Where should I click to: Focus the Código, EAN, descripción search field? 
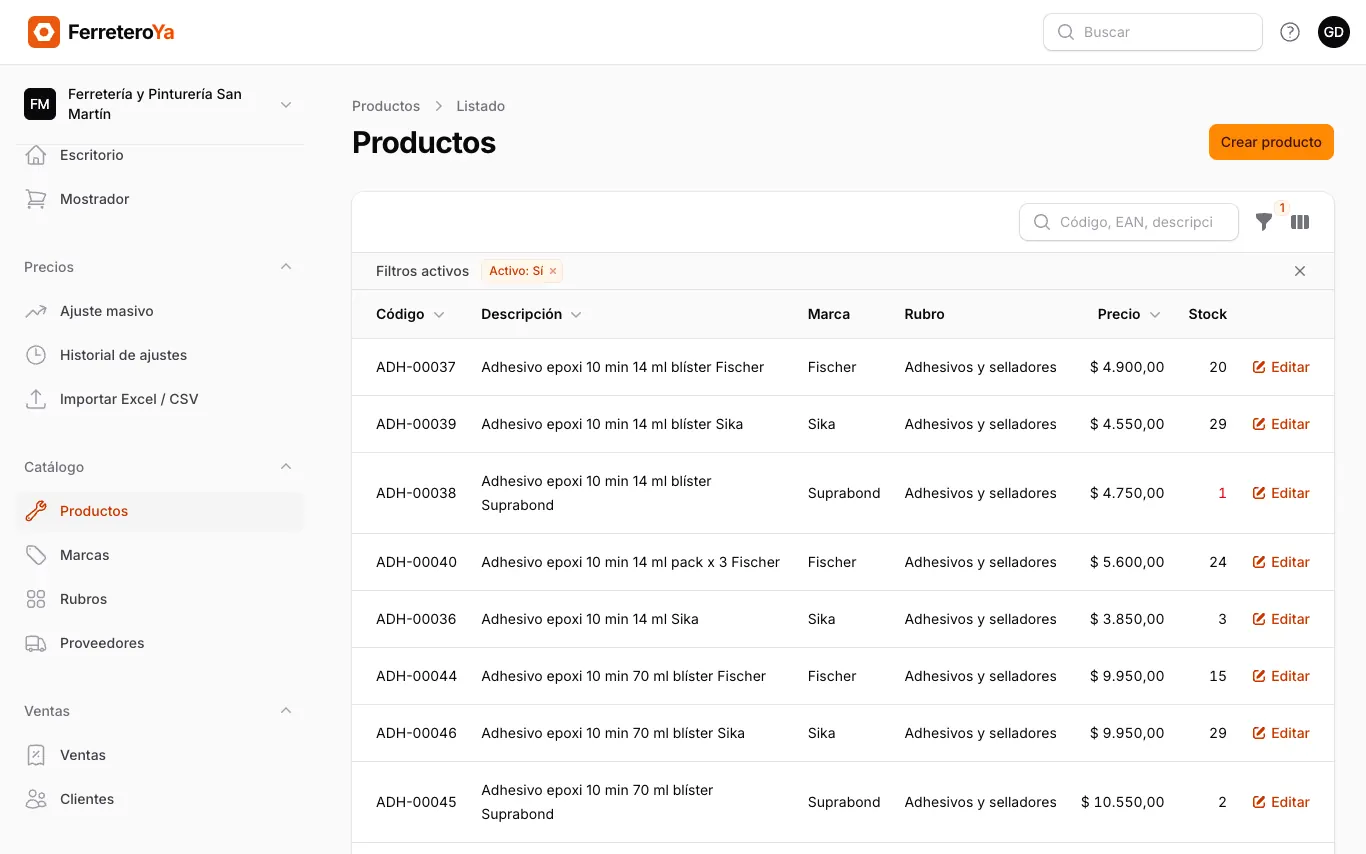coord(1129,222)
